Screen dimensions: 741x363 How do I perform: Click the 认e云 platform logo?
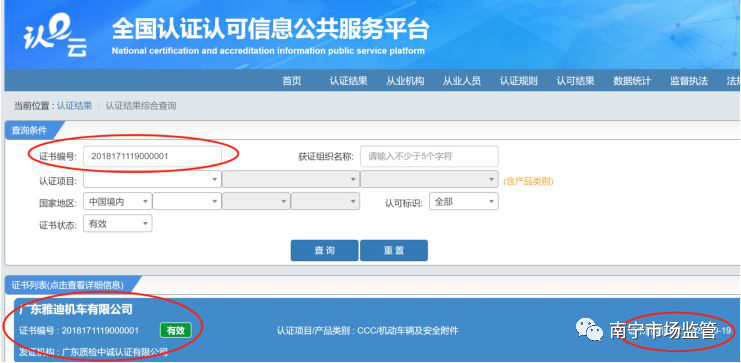[55, 35]
